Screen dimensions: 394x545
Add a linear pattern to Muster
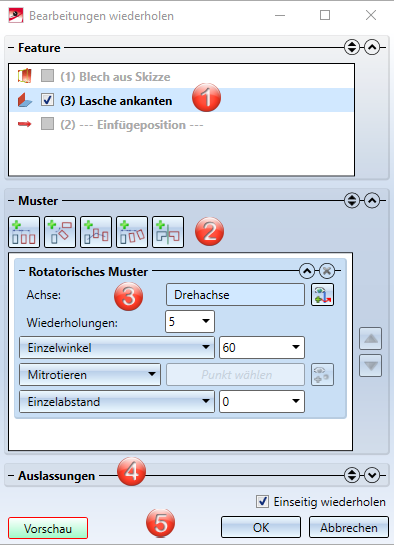click(24, 232)
